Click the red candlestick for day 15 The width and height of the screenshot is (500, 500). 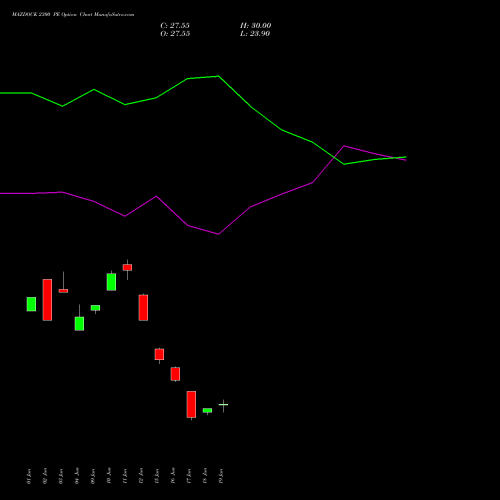(159, 354)
